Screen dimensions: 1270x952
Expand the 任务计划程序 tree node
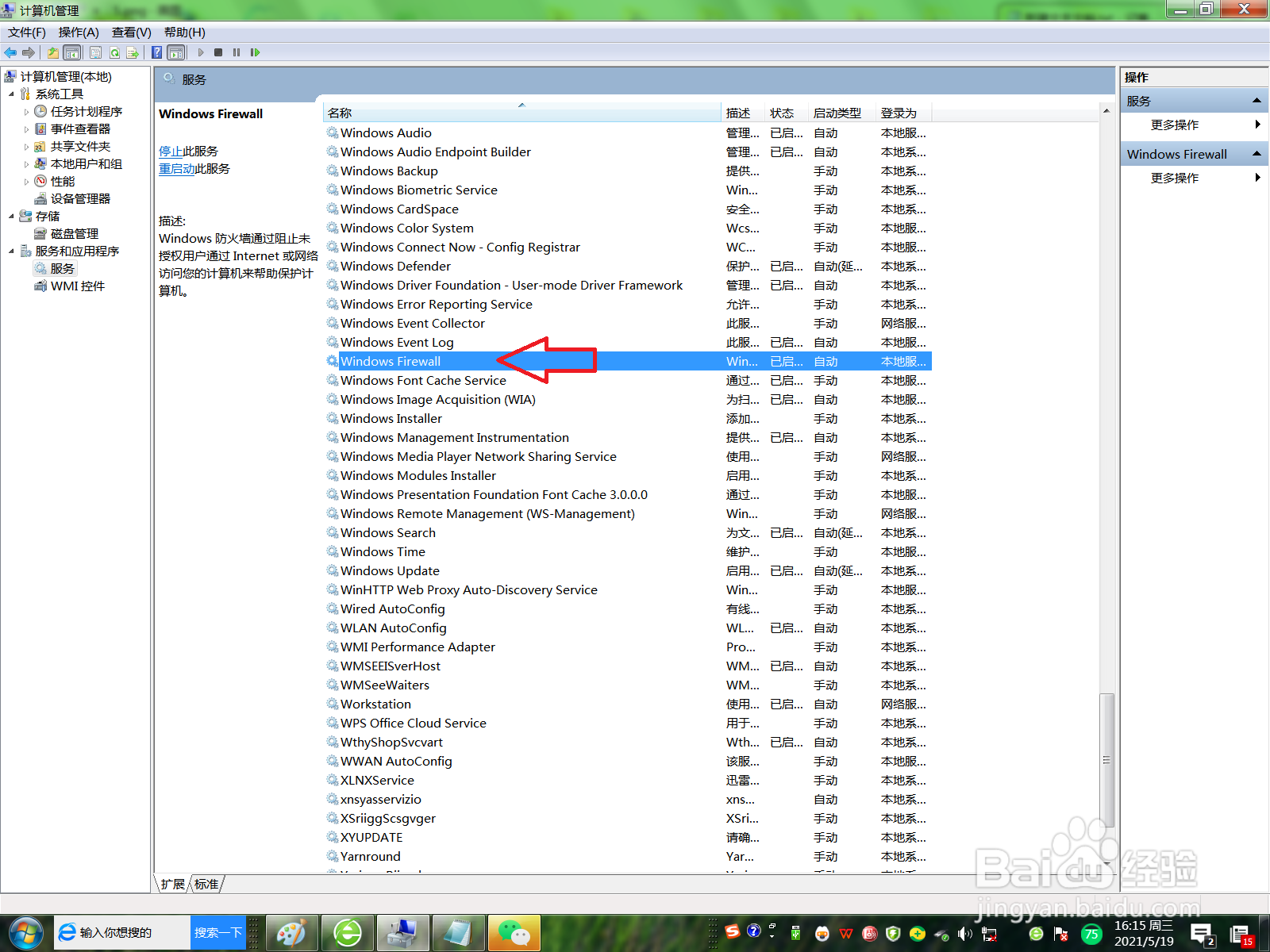click(26, 112)
